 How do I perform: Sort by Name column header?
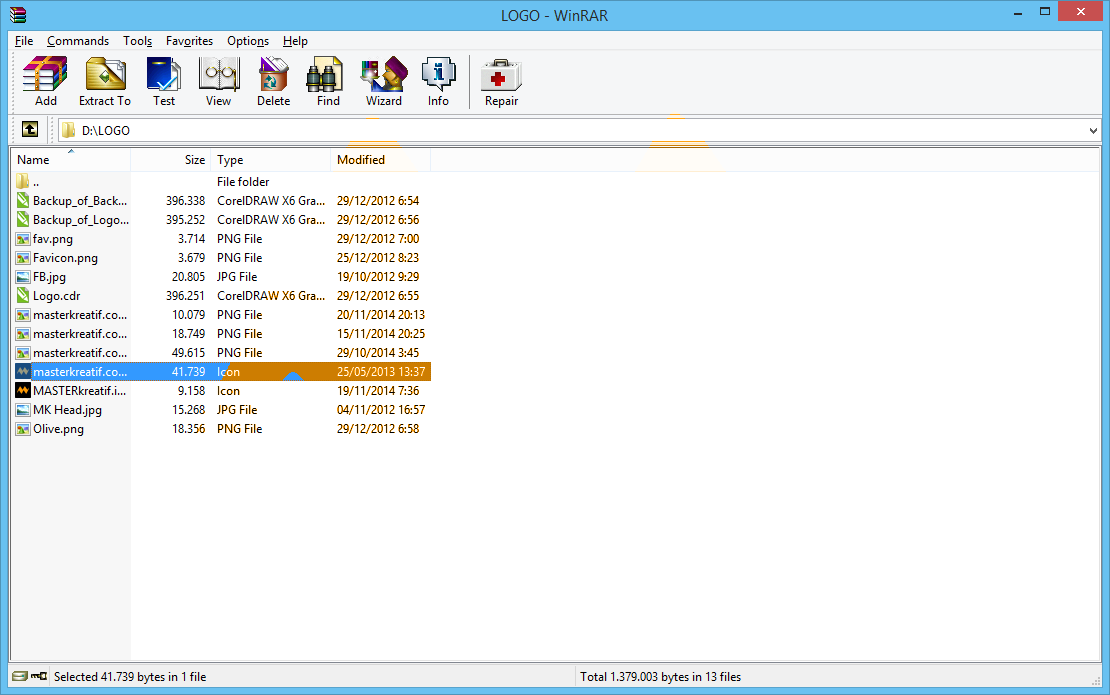pos(71,160)
